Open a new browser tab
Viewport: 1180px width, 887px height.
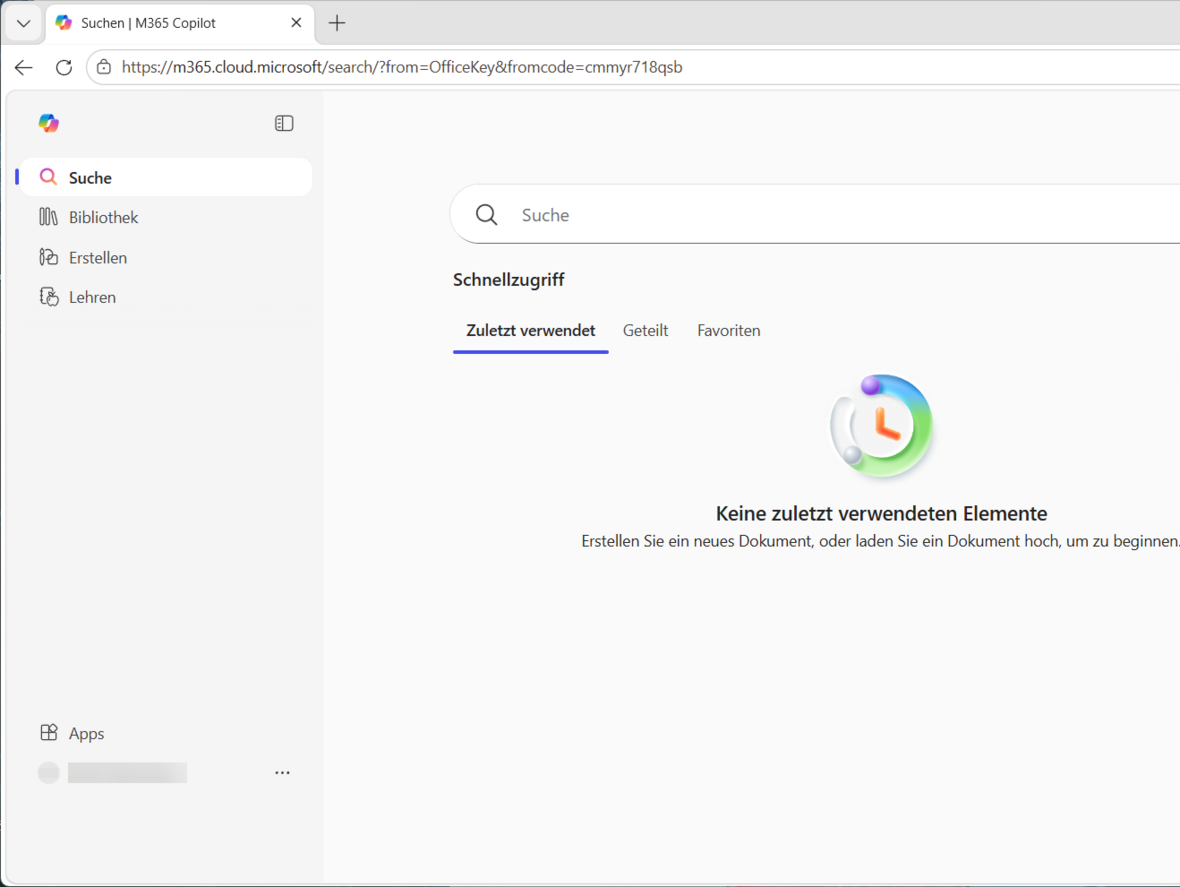[x=337, y=23]
